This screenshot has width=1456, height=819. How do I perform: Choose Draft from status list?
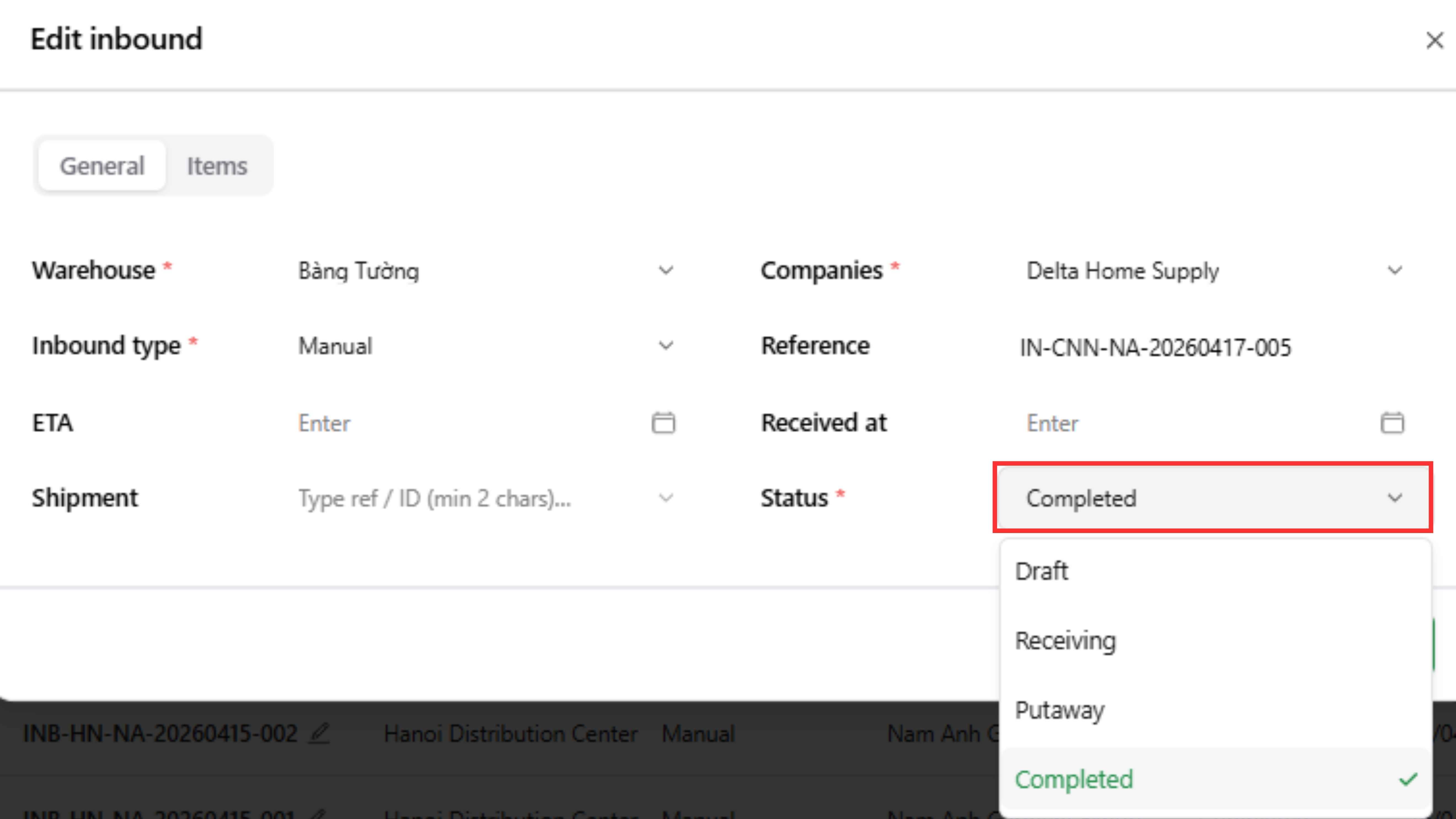(1042, 571)
